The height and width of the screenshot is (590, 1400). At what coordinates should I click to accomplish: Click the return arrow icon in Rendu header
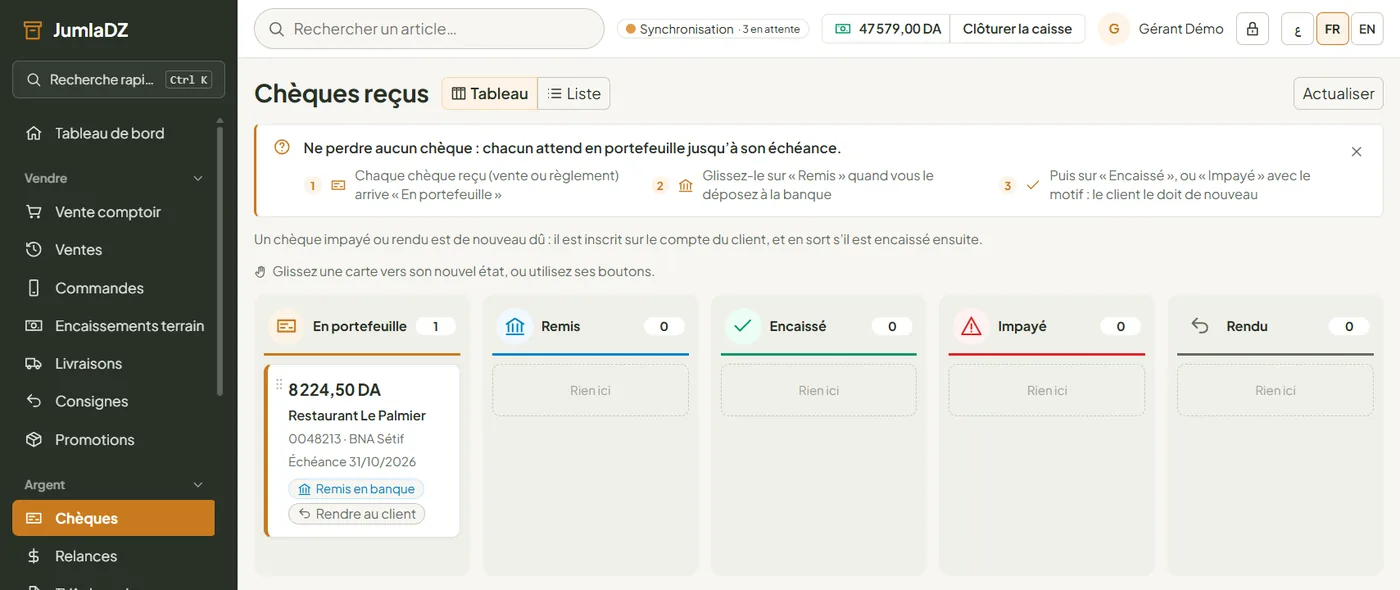(1200, 326)
